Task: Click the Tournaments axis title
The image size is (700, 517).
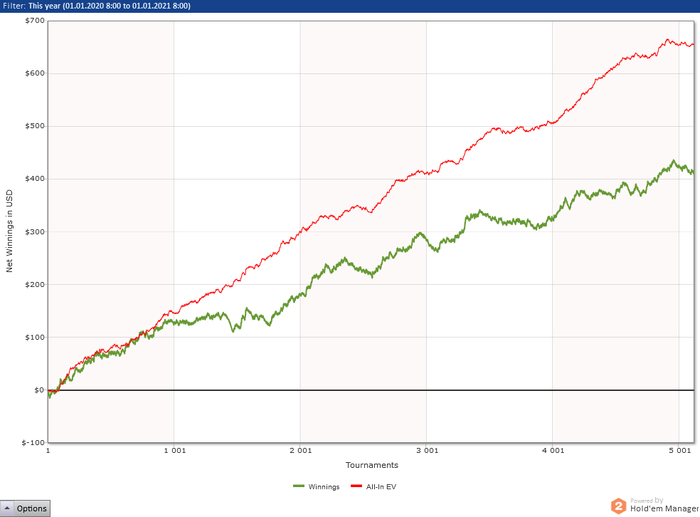Action: (372, 465)
